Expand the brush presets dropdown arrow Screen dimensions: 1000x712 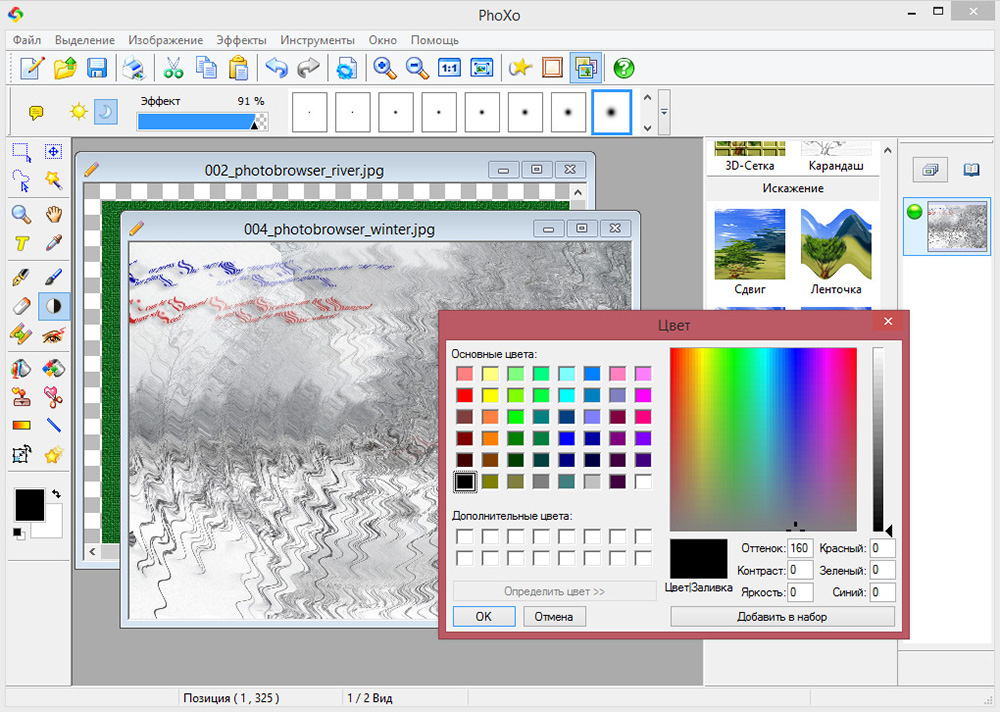click(x=664, y=112)
